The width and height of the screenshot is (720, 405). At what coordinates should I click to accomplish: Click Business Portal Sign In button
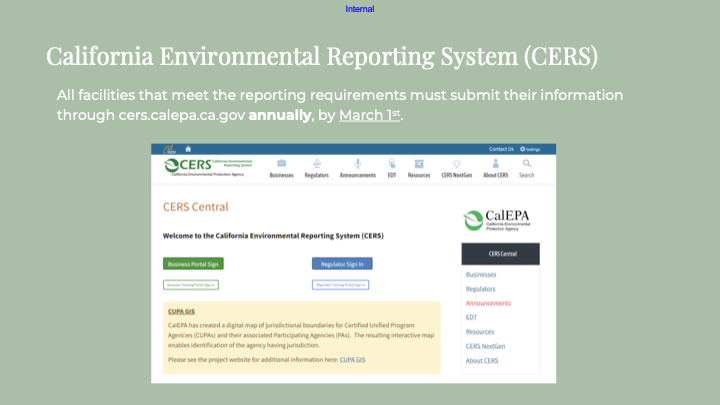coord(193,264)
